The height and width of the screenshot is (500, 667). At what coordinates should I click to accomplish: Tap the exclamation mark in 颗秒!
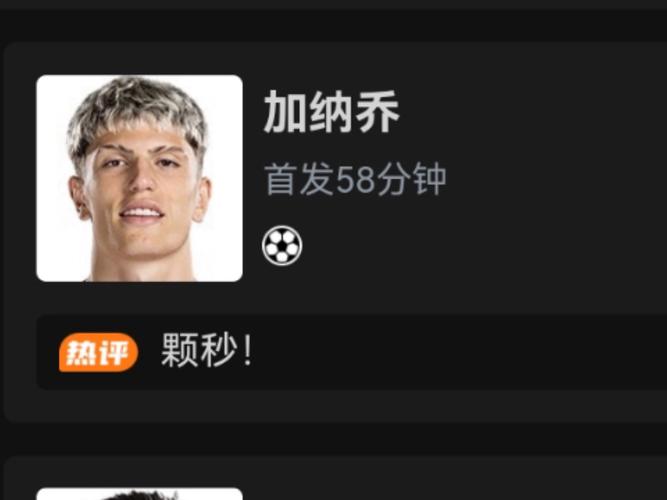click(247, 350)
